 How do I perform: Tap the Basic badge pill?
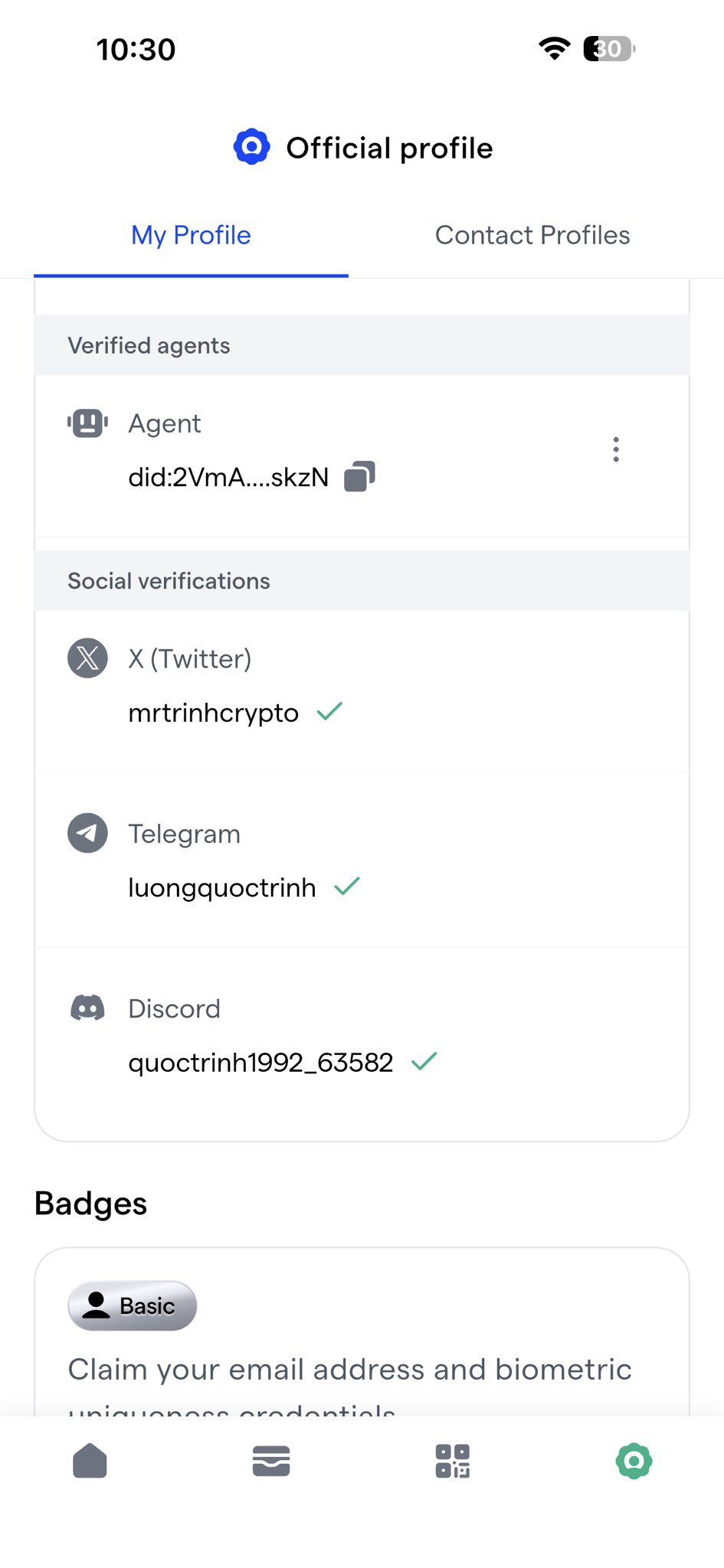(x=133, y=1305)
